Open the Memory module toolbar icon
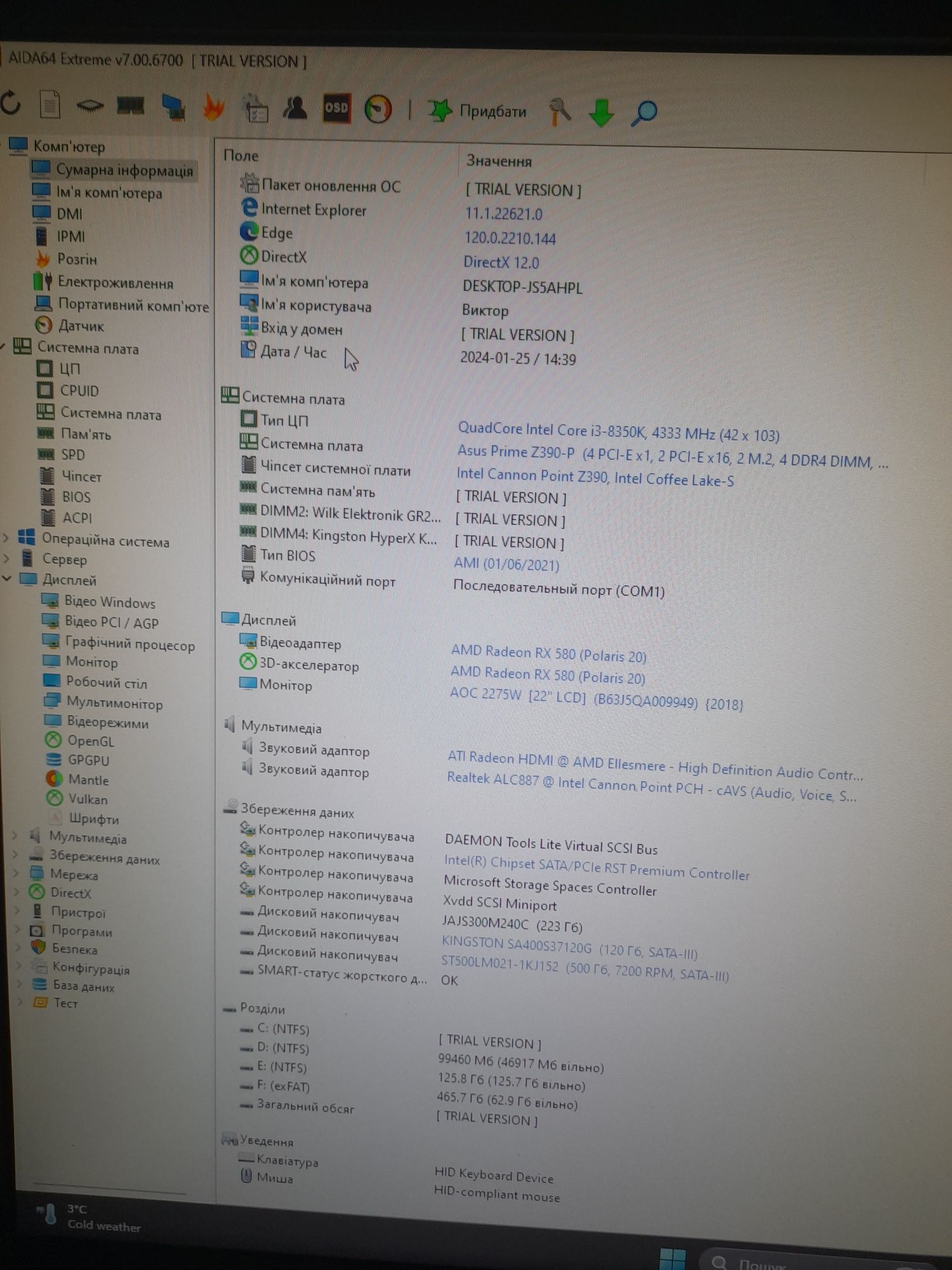952x1270 pixels. 130,105
